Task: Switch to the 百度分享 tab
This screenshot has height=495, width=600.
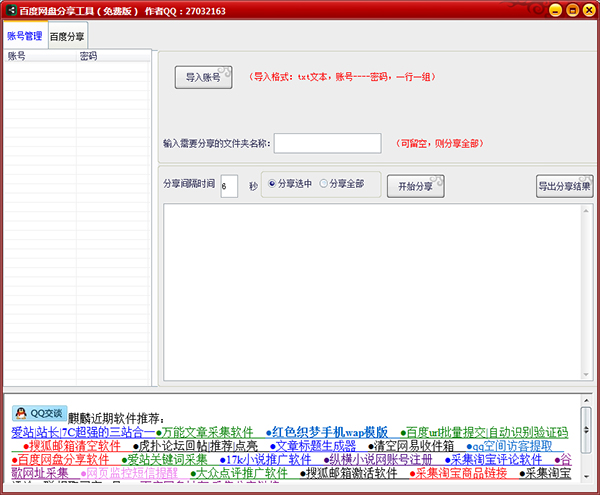Action: pos(68,36)
